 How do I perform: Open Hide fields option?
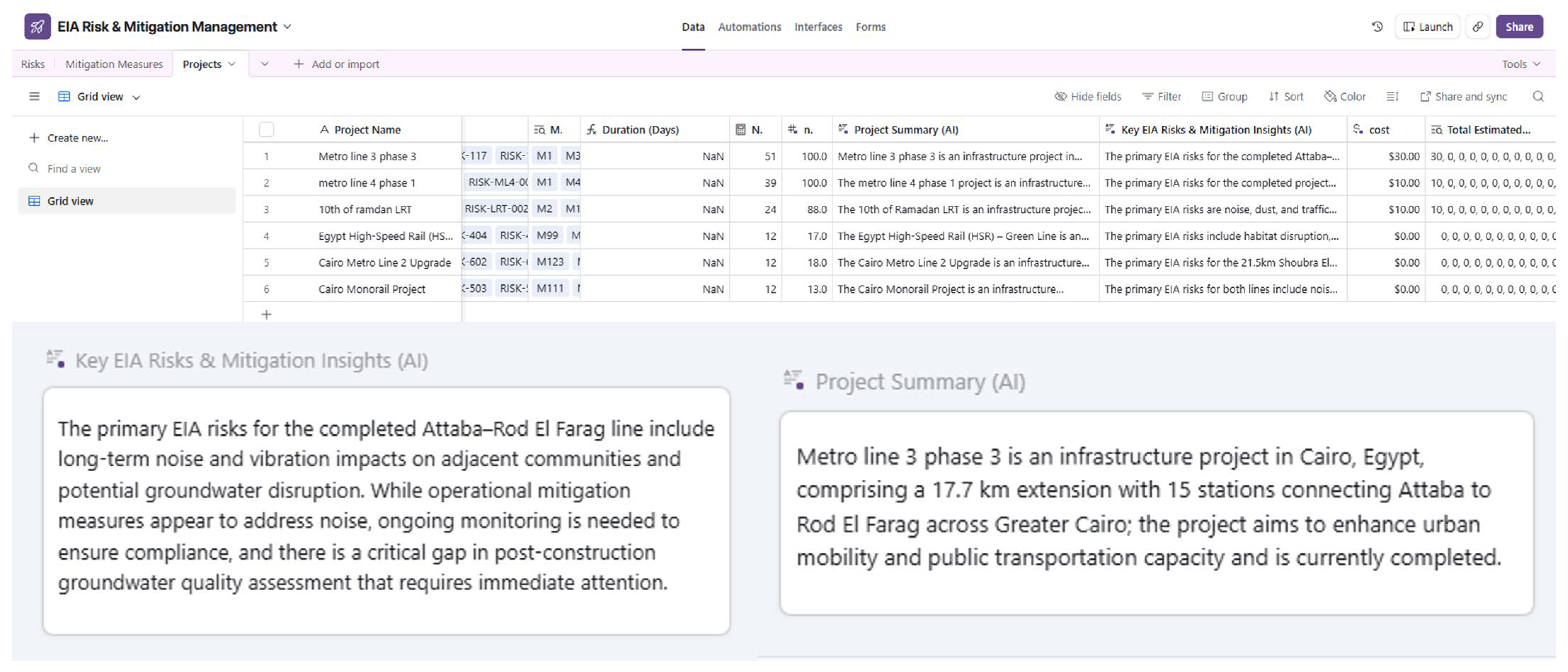tap(1088, 96)
